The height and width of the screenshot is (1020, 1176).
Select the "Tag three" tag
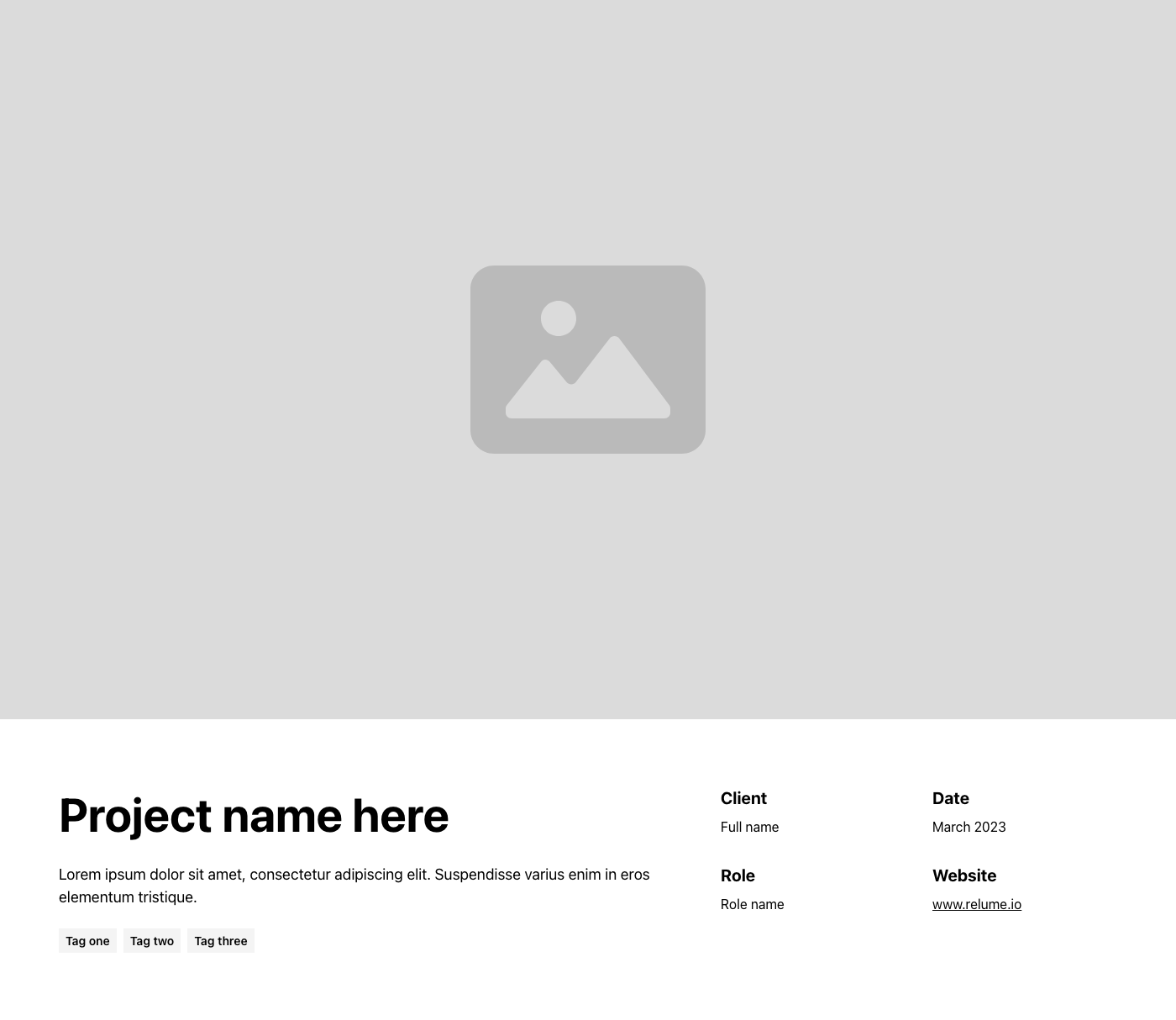point(221,941)
